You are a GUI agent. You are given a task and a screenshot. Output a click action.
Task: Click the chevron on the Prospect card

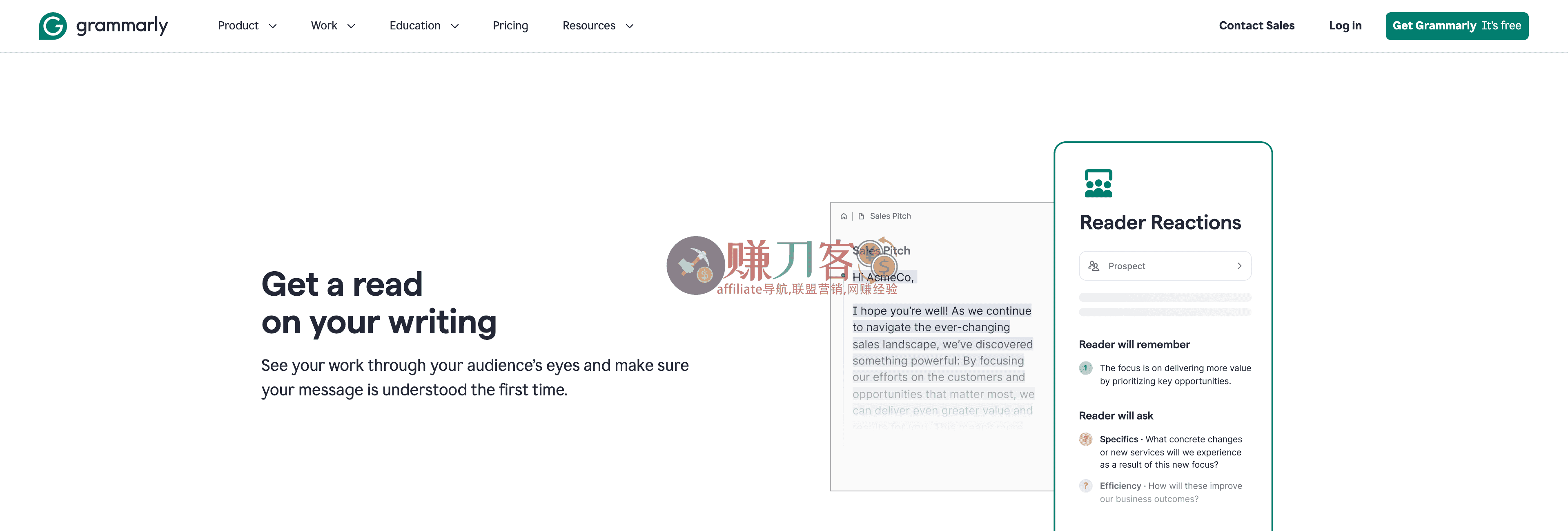[1239, 265]
